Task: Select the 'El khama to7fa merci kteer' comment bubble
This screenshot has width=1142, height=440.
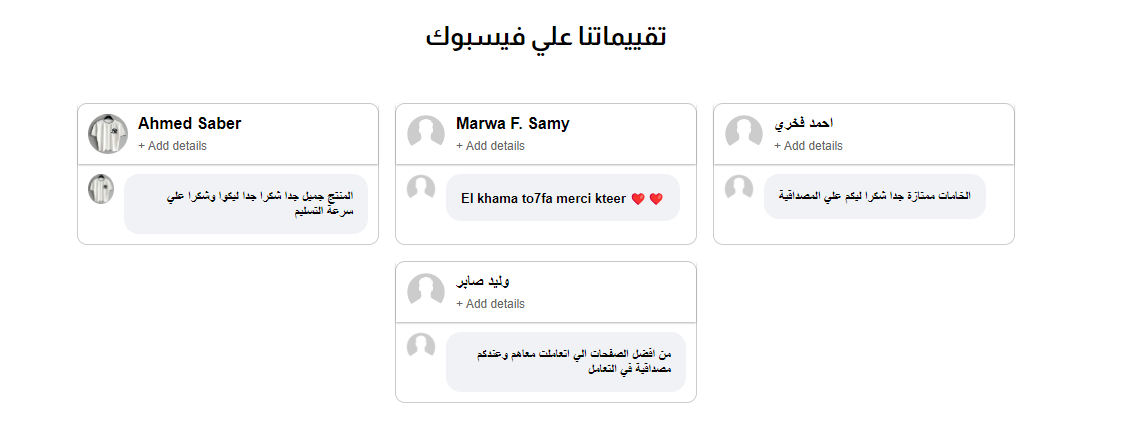Action: [563, 197]
